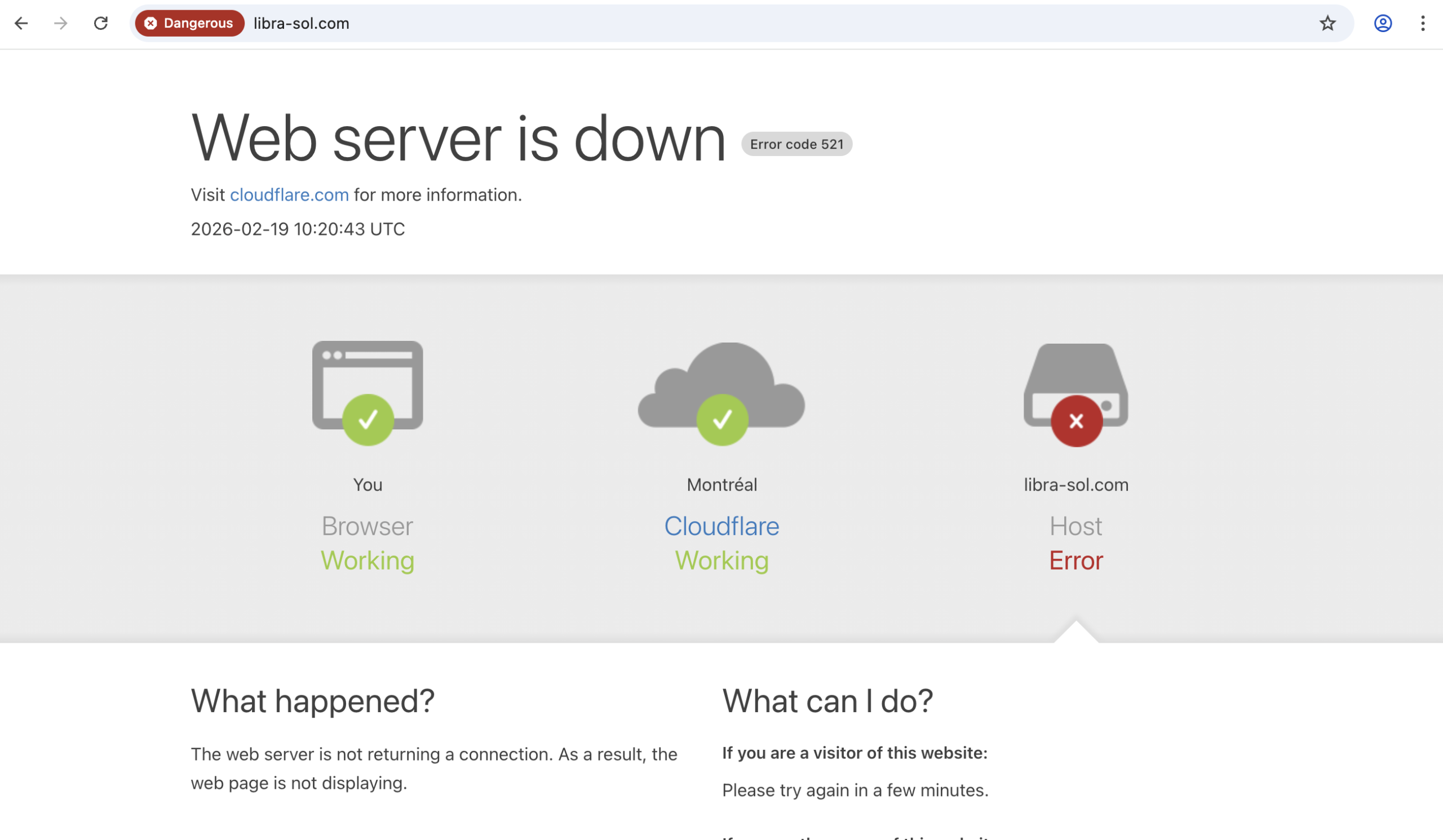
Task: Click the Montréal location label
Action: (x=721, y=485)
